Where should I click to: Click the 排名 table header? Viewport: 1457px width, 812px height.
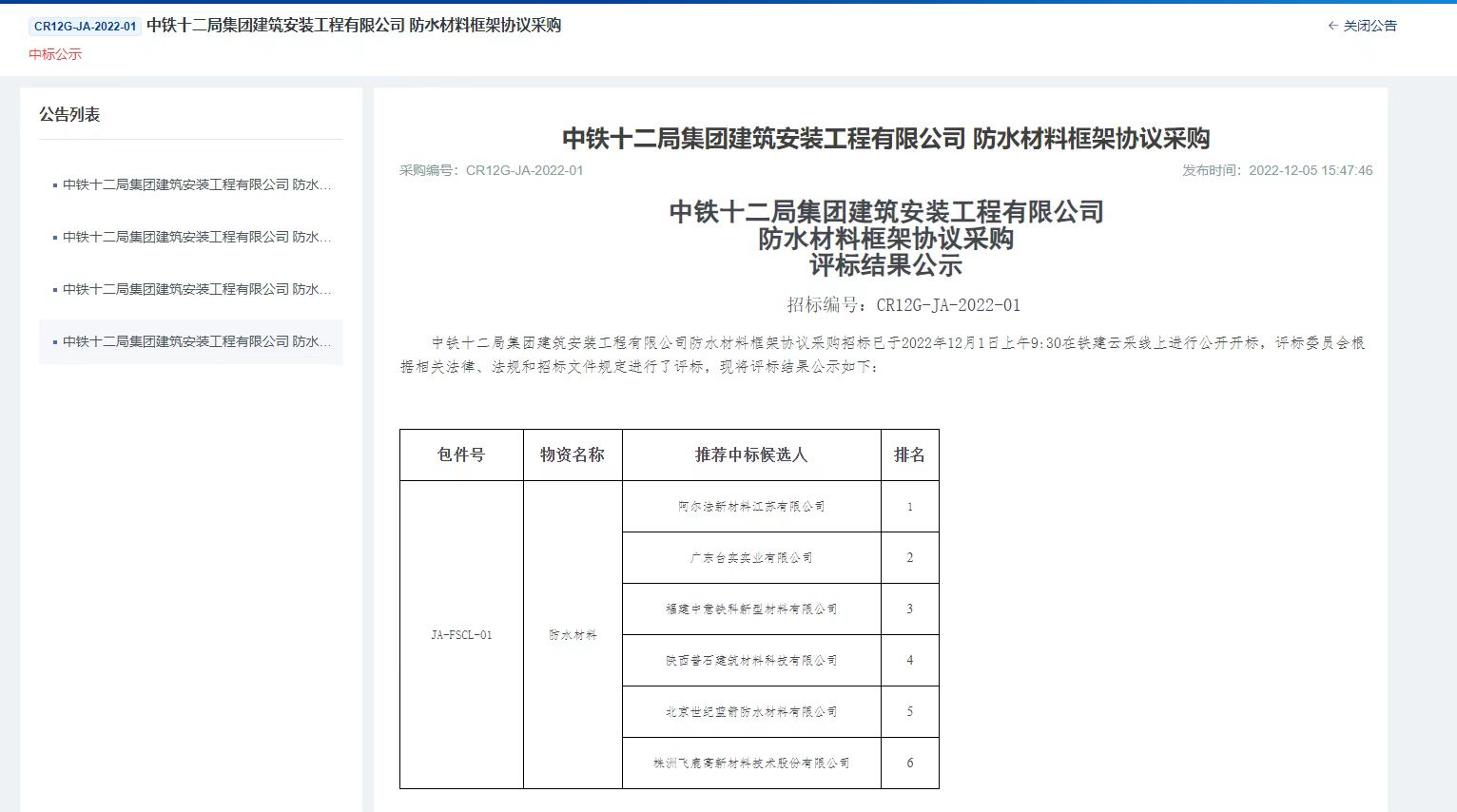909,454
